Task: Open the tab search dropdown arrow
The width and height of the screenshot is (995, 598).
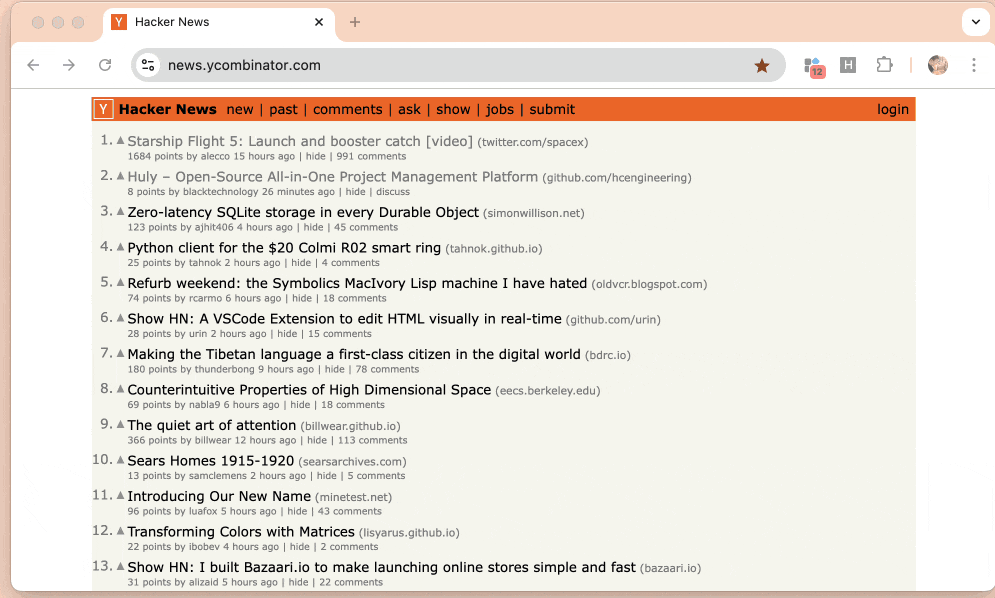Action: (x=975, y=22)
